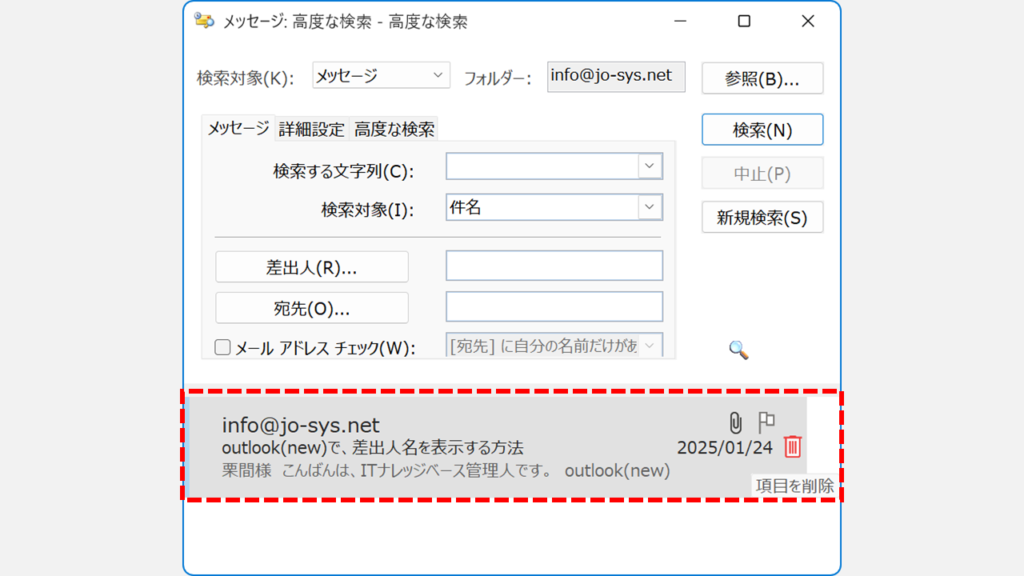Click the 差出人(R)... button
This screenshot has height=576, width=1024.
(x=312, y=266)
